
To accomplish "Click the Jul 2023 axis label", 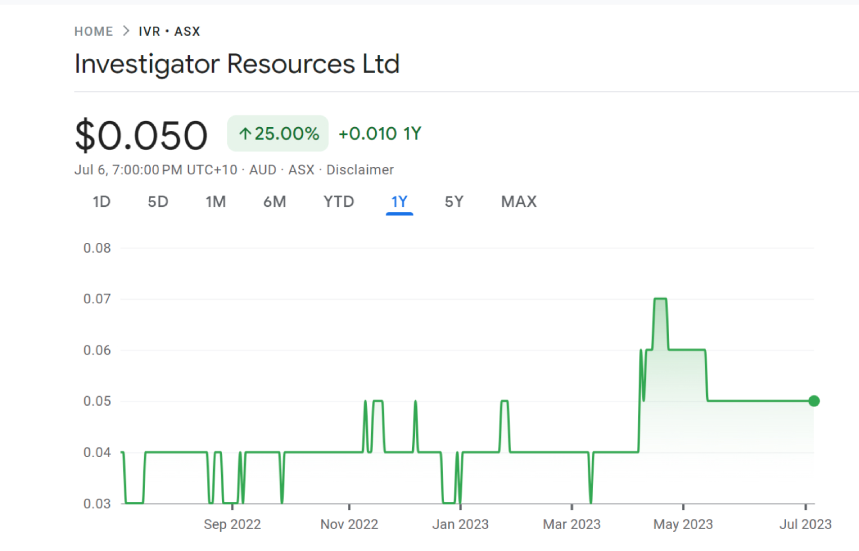I will point(805,524).
